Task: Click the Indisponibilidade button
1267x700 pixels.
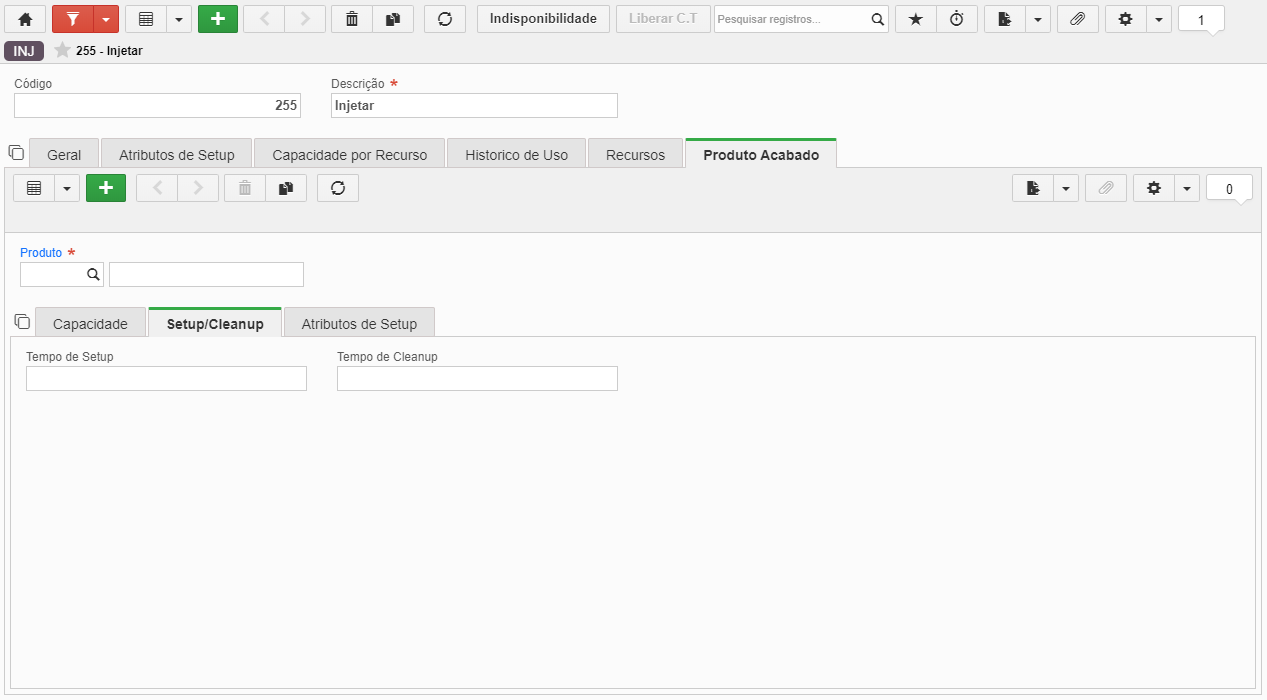Action: coord(543,19)
